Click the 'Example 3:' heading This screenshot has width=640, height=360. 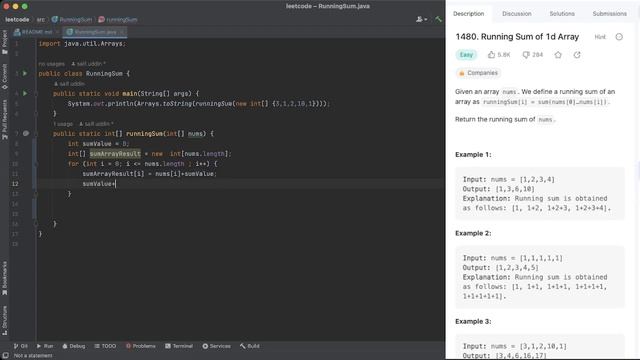(473, 321)
